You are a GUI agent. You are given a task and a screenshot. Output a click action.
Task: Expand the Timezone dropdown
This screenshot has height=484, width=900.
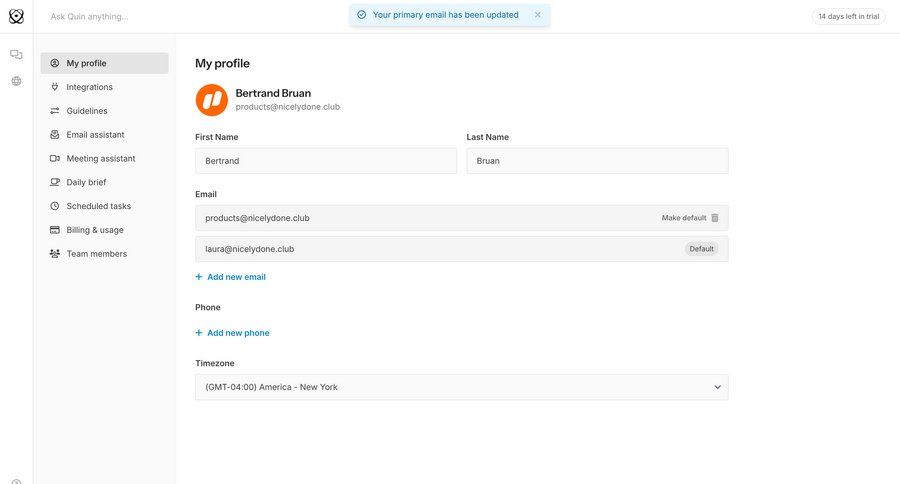(461, 387)
